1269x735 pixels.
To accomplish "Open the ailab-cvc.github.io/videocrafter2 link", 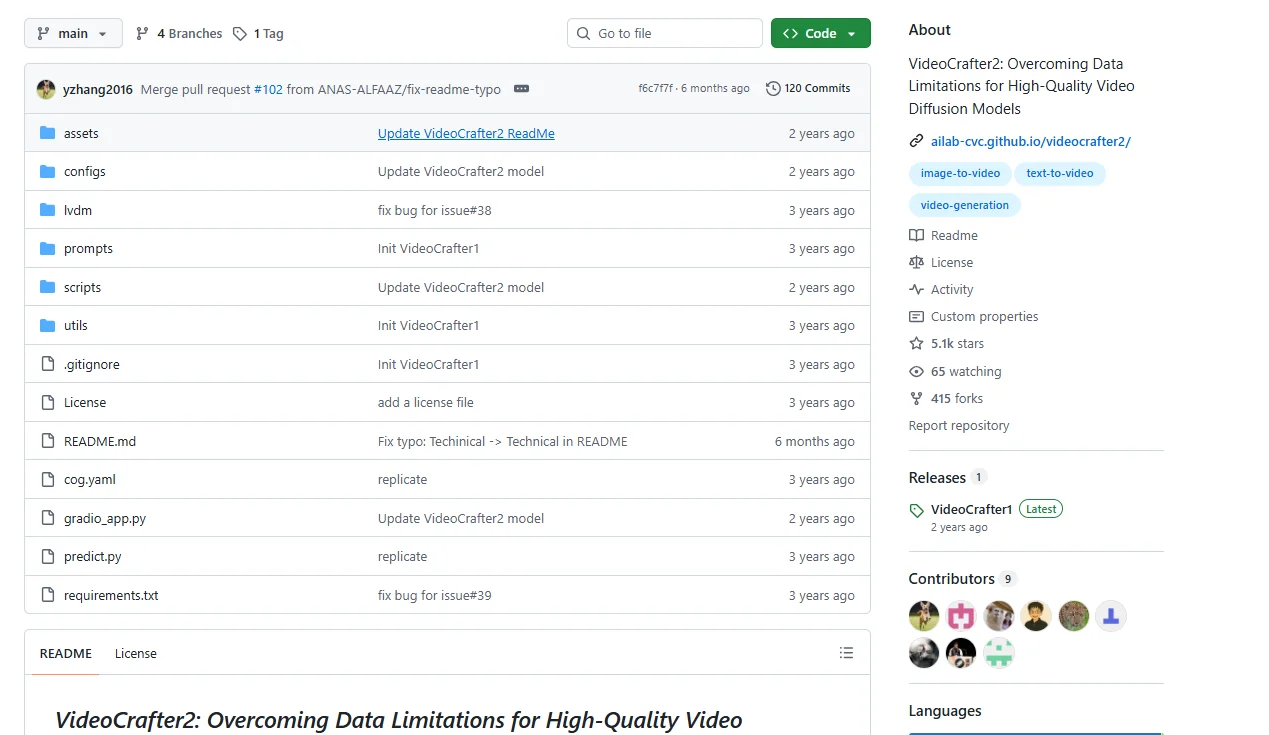I will click(x=1030, y=141).
